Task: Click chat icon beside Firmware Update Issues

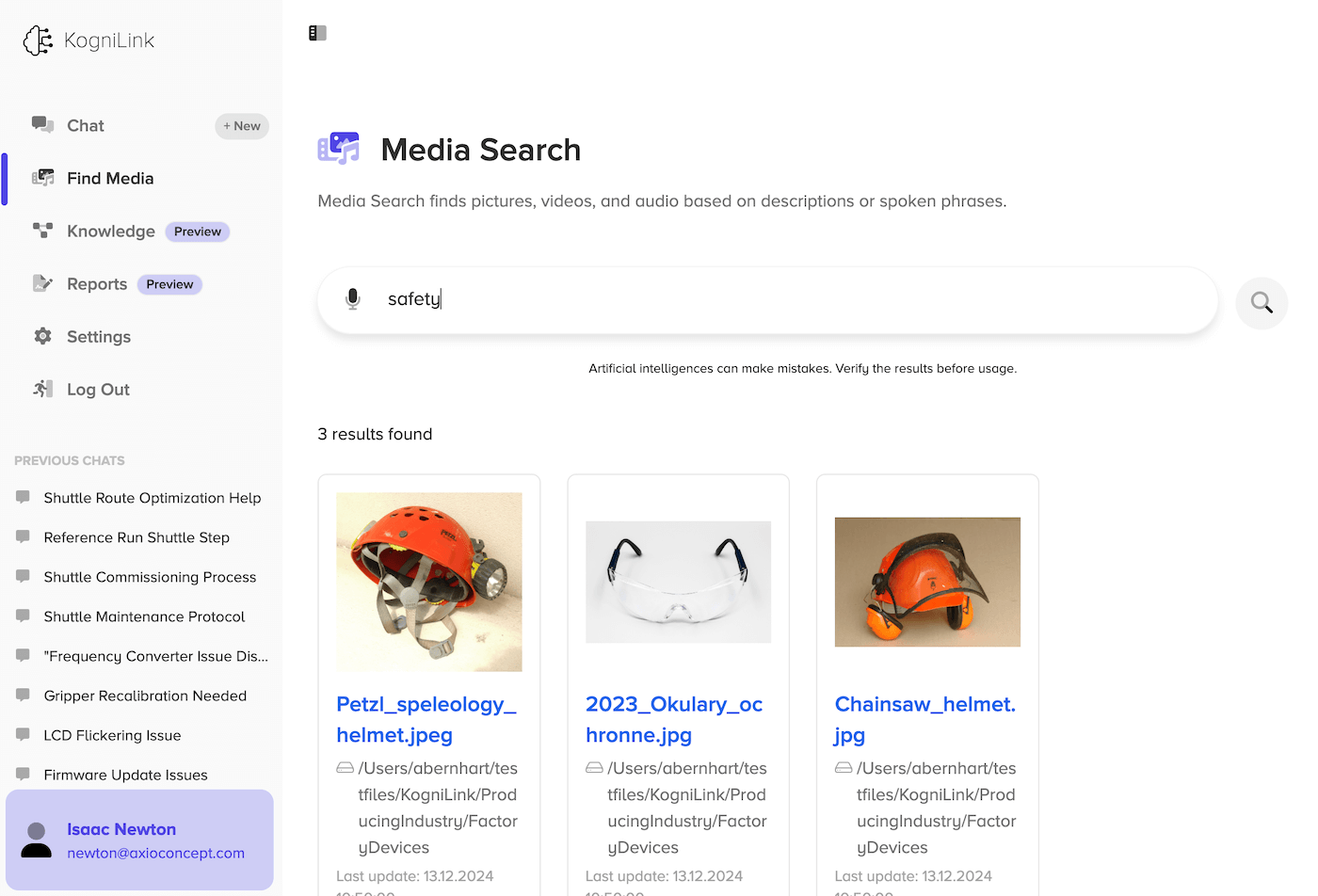Action: pyautogui.click(x=23, y=775)
